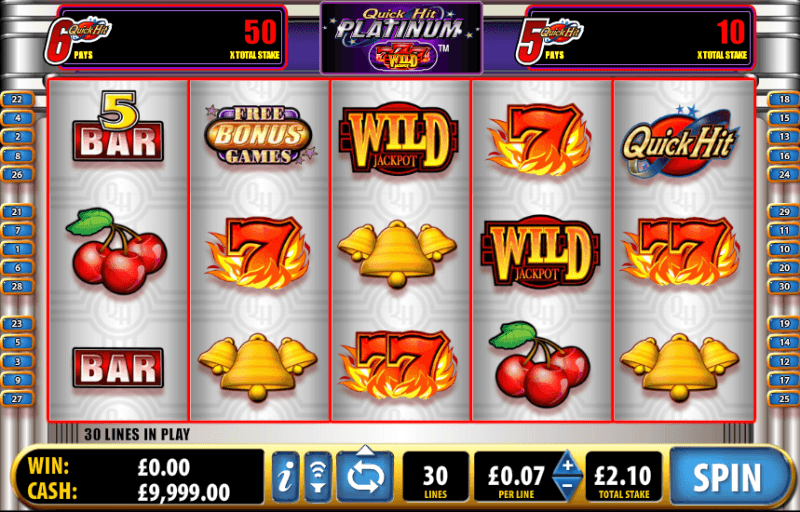Highlight payline number 25
This screenshot has height=512, width=800.
pyautogui.click(x=784, y=399)
